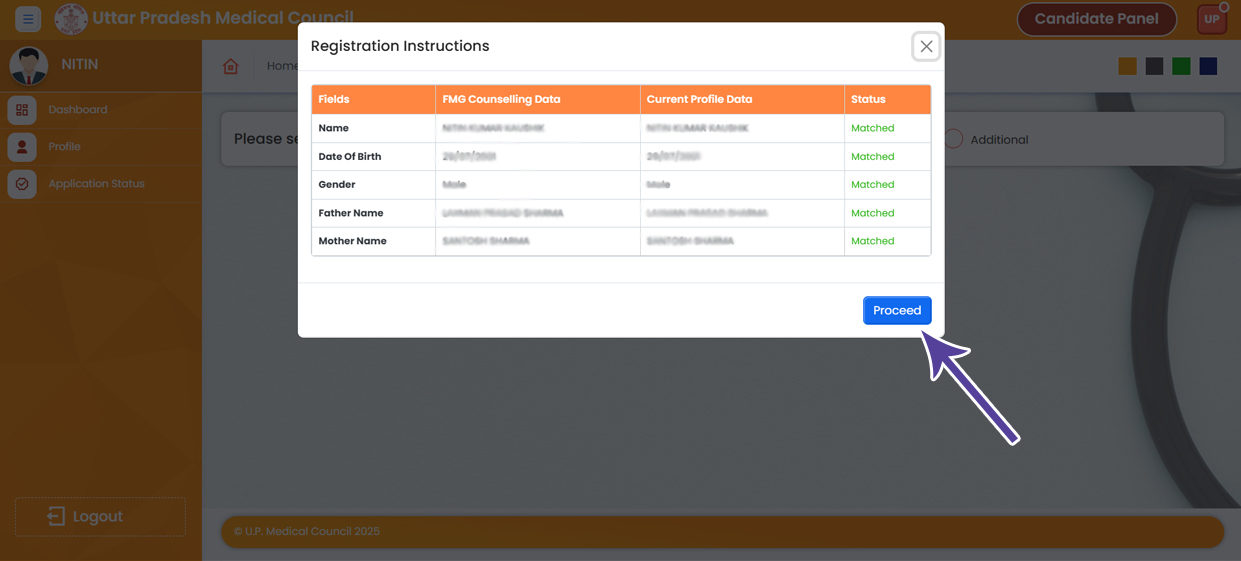This screenshot has width=1241, height=561.
Task: Click the Status column header
Action: (868, 99)
